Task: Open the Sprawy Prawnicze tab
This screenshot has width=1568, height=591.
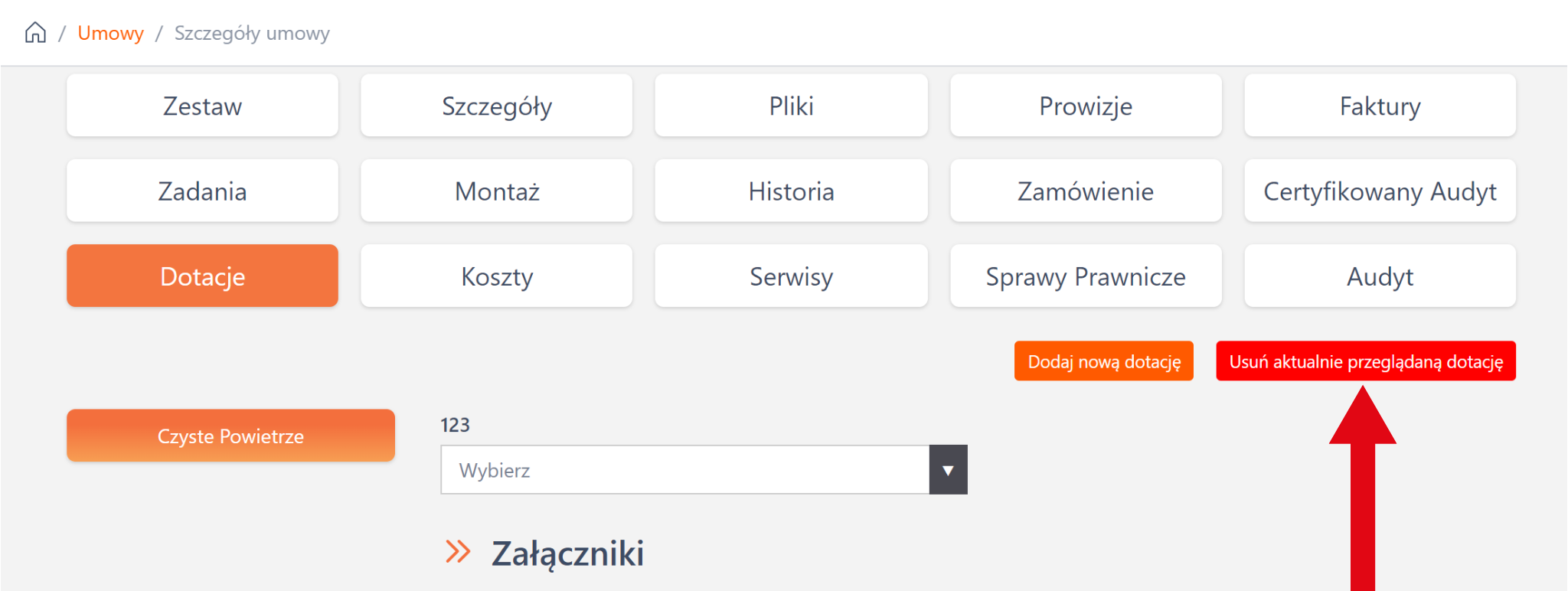Action: pos(1085,276)
